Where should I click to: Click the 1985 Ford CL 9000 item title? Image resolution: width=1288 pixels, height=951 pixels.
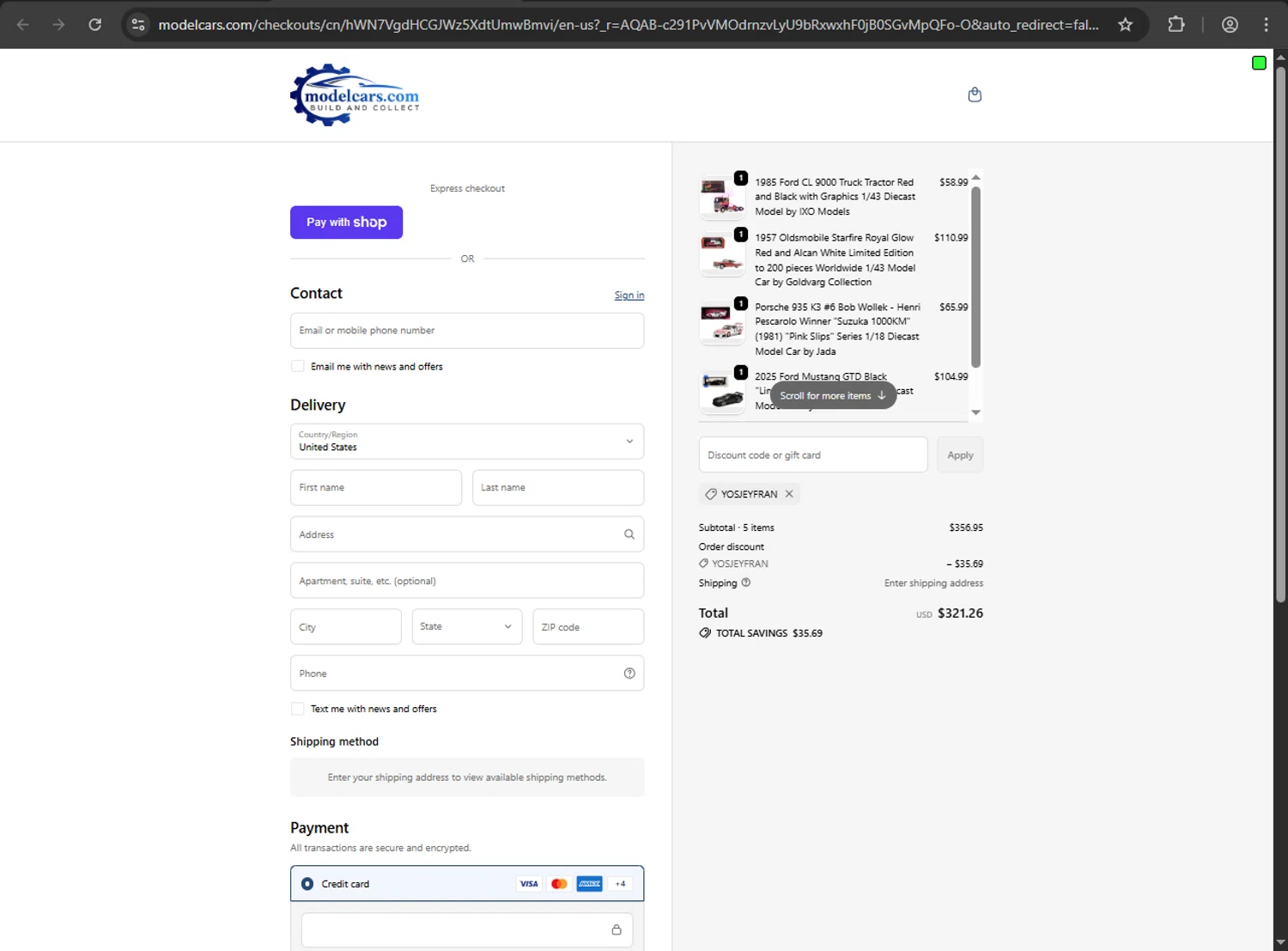click(x=835, y=197)
